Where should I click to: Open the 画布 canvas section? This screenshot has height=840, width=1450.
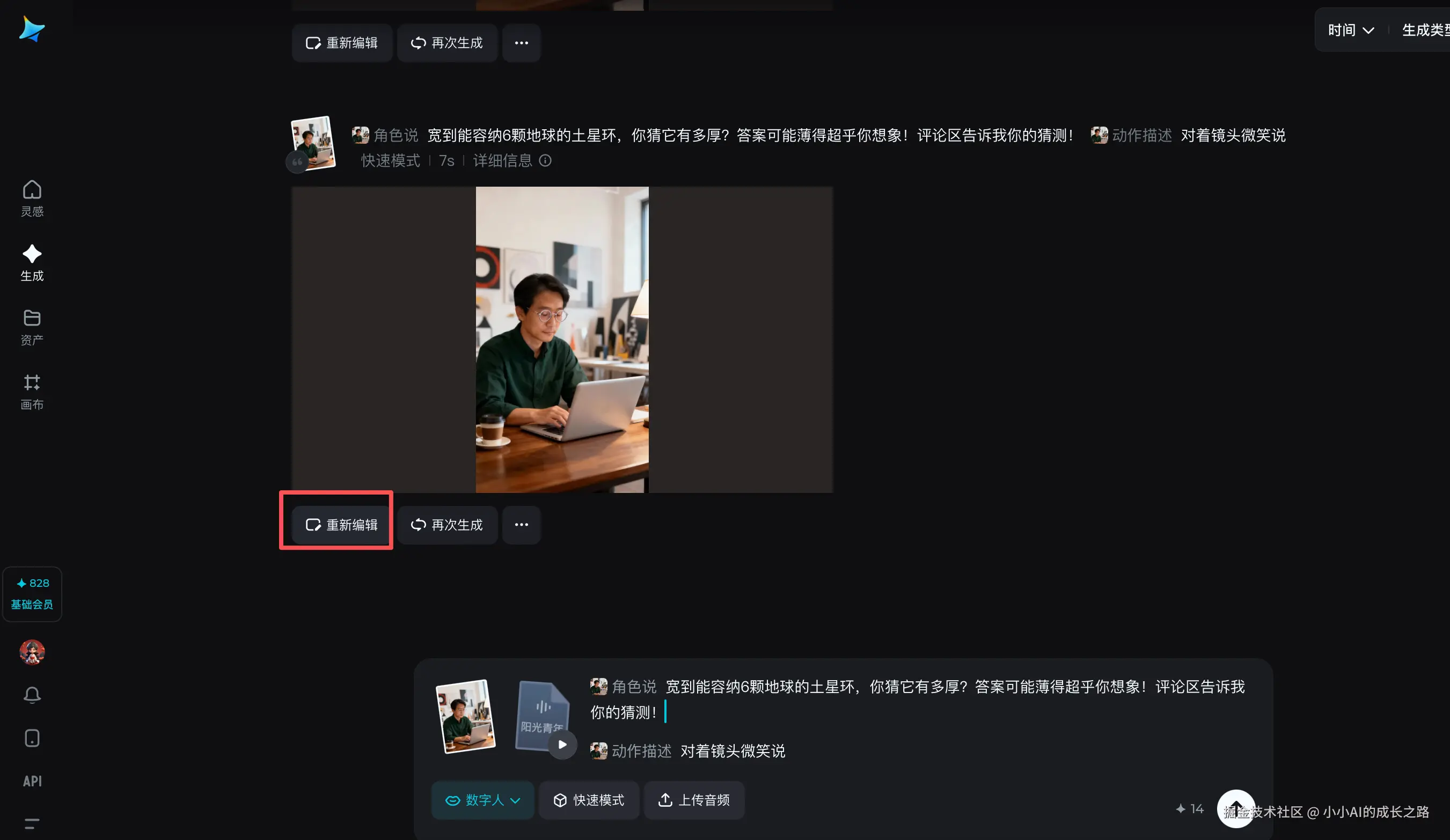(x=32, y=392)
